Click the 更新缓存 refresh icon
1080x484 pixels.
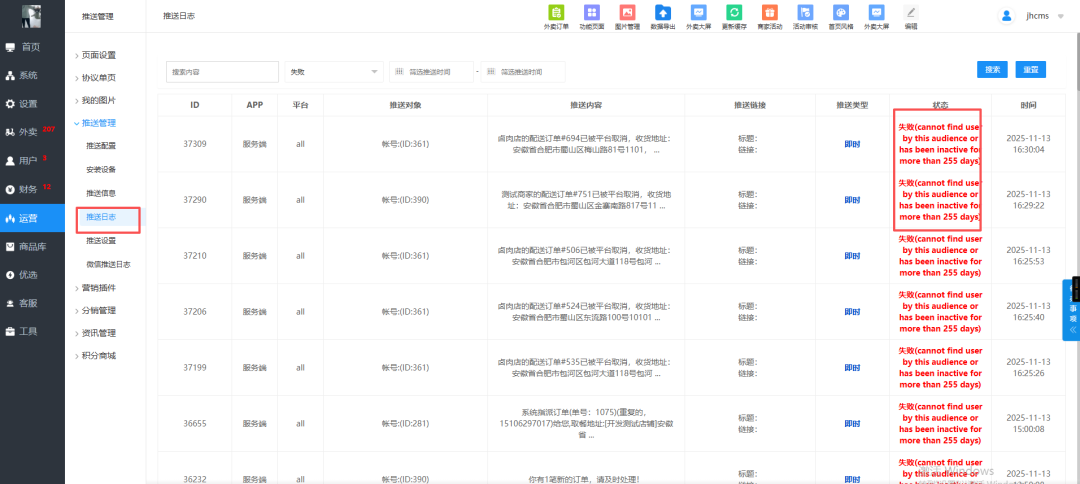tap(734, 13)
